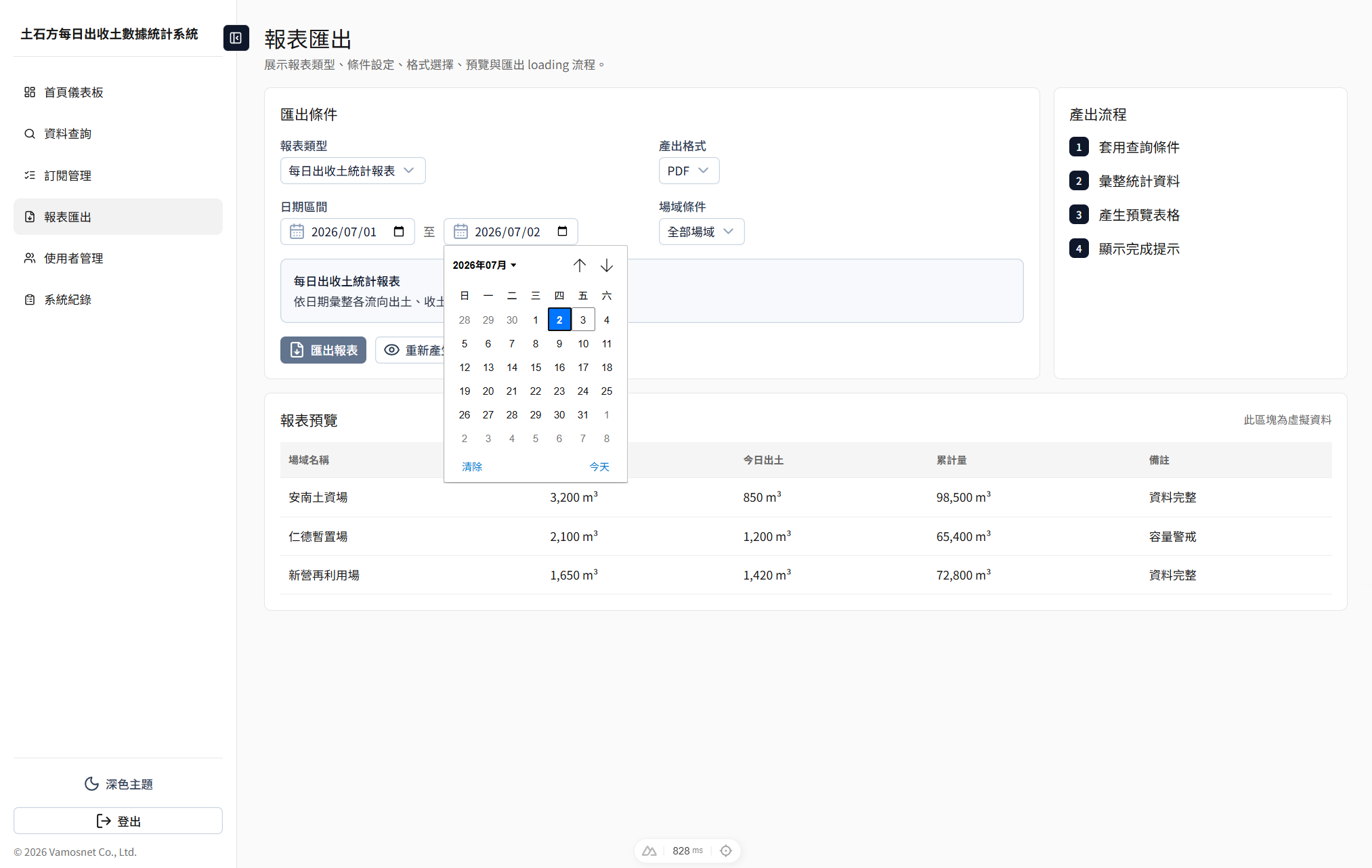Screen dimensions: 1372x868
Task: Go to the next month with the down arrow
Action: click(607, 265)
